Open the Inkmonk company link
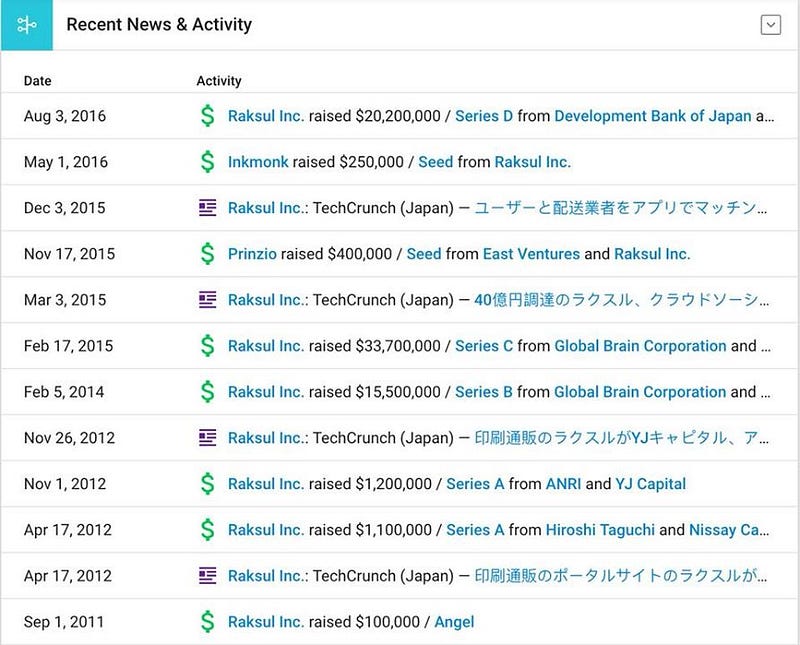 point(258,162)
